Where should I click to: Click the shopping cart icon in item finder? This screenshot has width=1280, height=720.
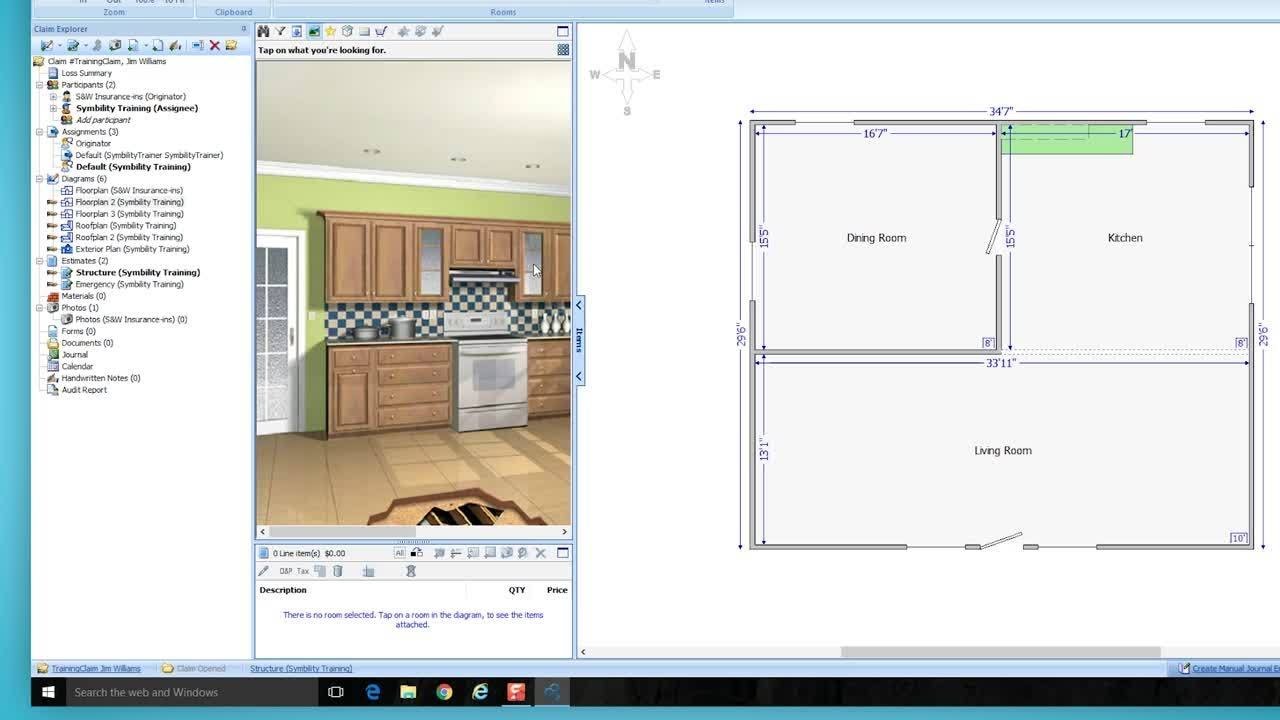click(381, 31)
